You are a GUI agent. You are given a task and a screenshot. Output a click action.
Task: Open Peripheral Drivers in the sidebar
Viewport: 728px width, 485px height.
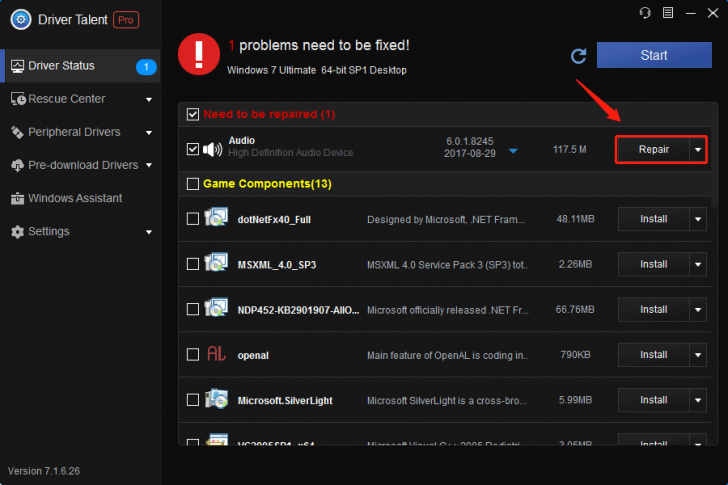click(x=81, y=132)
